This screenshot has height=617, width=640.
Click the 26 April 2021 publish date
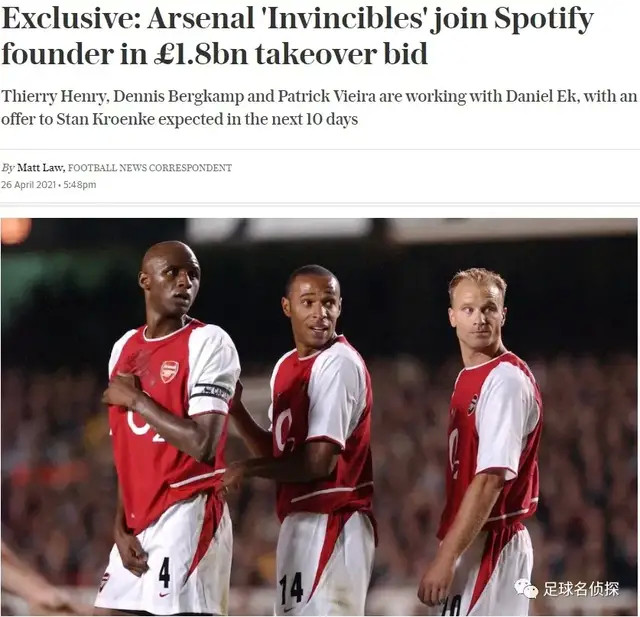[28, 184]
